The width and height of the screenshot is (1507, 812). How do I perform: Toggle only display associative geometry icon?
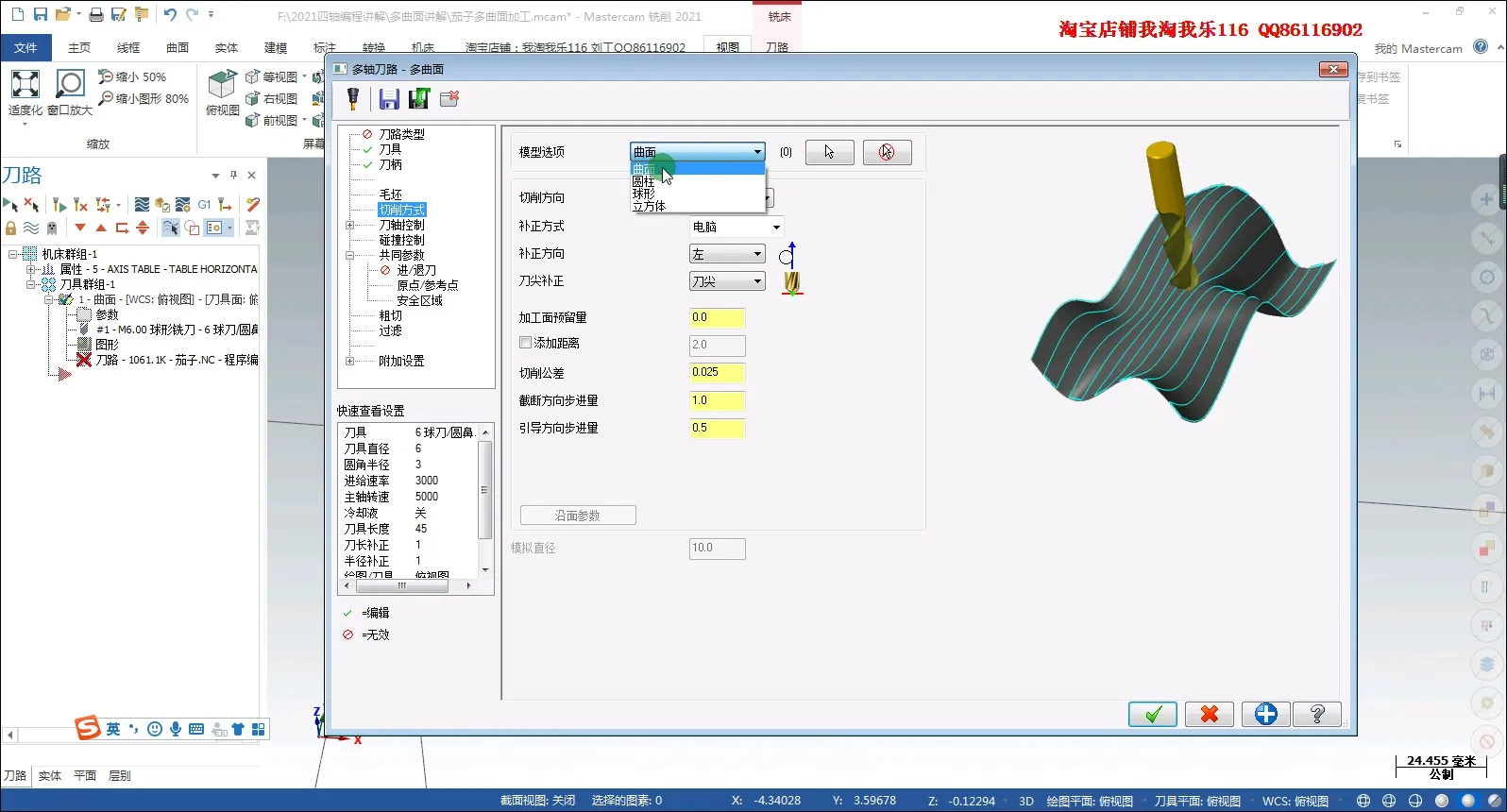click(x=193, y=228)
